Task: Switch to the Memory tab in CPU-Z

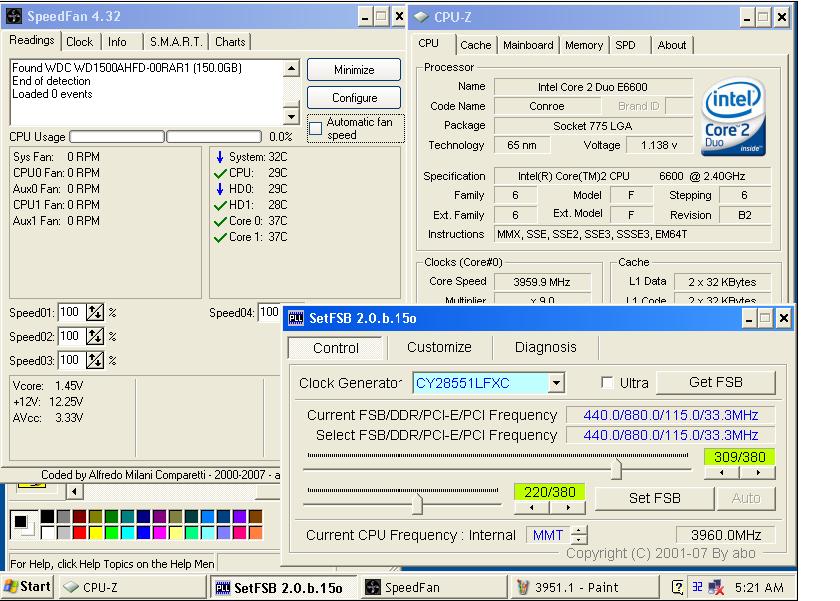Action: 584,45
